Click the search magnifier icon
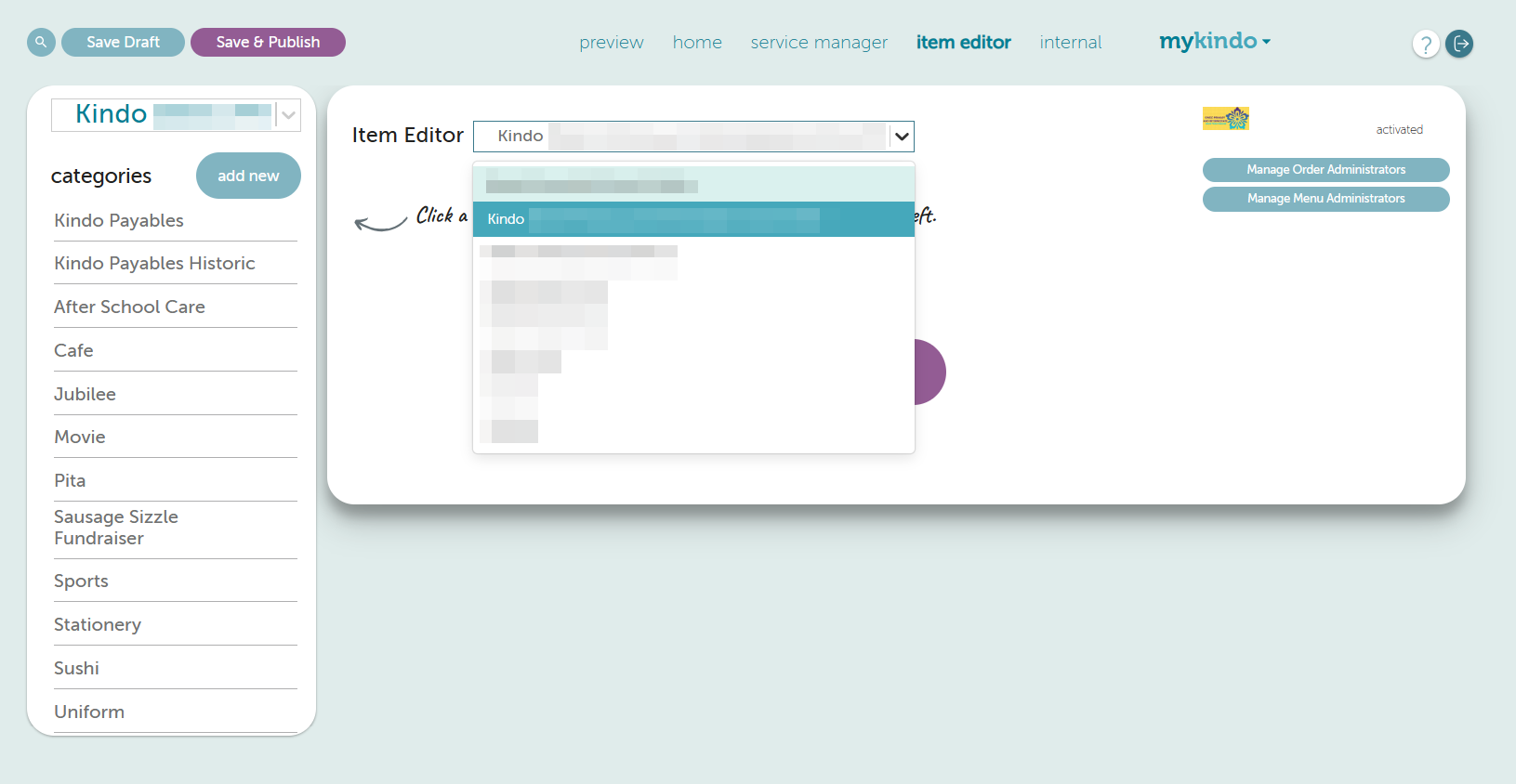 point(41,43)
